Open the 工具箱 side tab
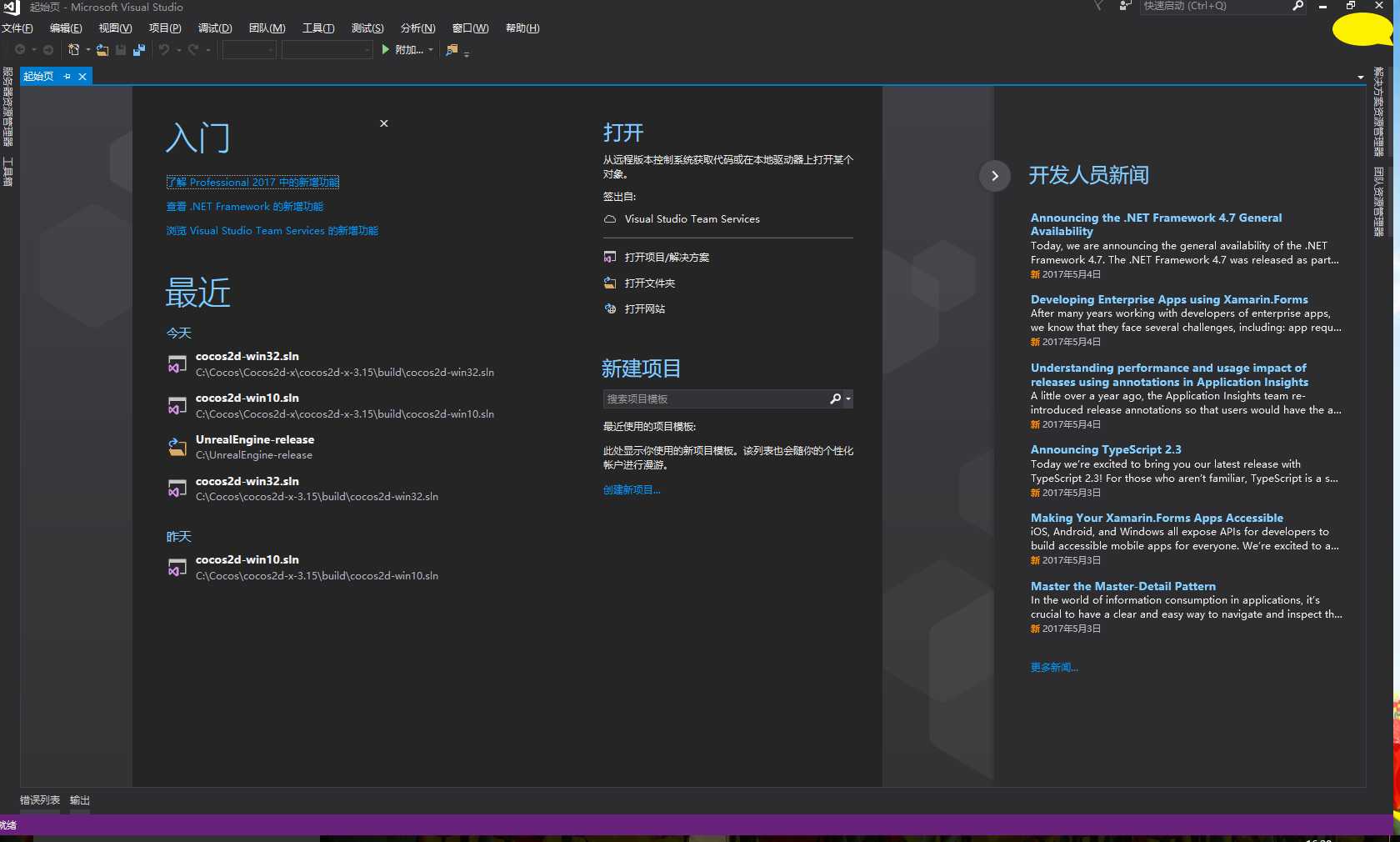Image resolution: width=1400 pixels, height=842 pixels. (x=7, y=171)
